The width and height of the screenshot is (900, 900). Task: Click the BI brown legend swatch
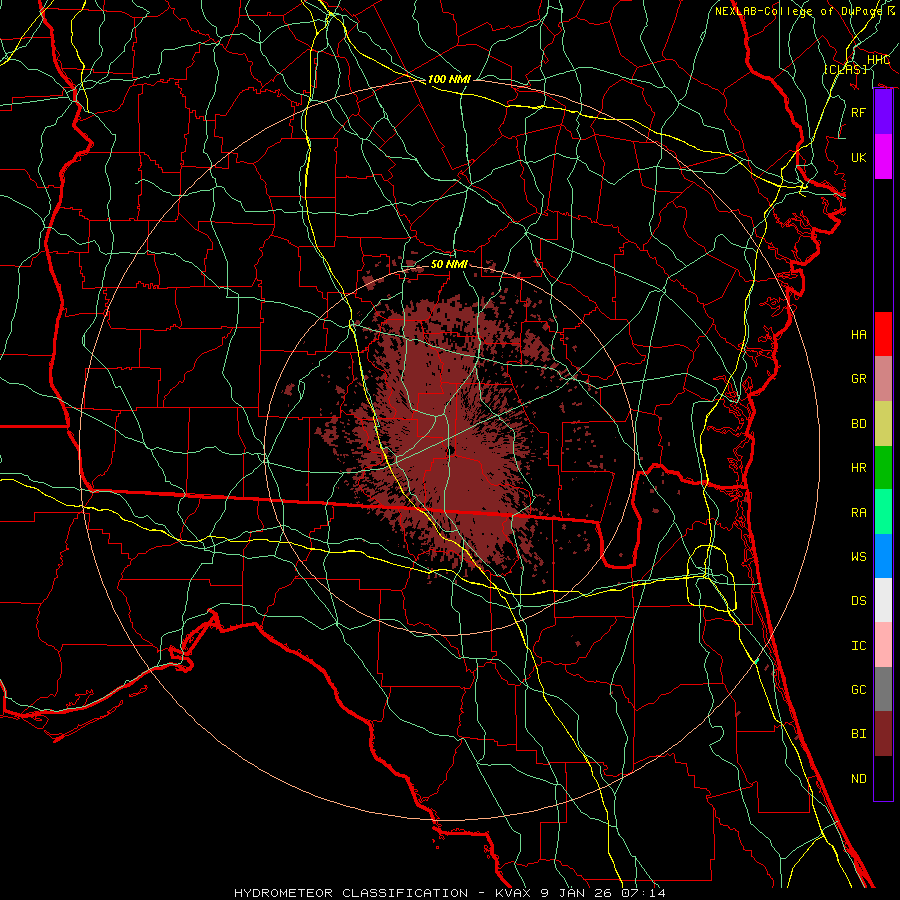[883, 734]
